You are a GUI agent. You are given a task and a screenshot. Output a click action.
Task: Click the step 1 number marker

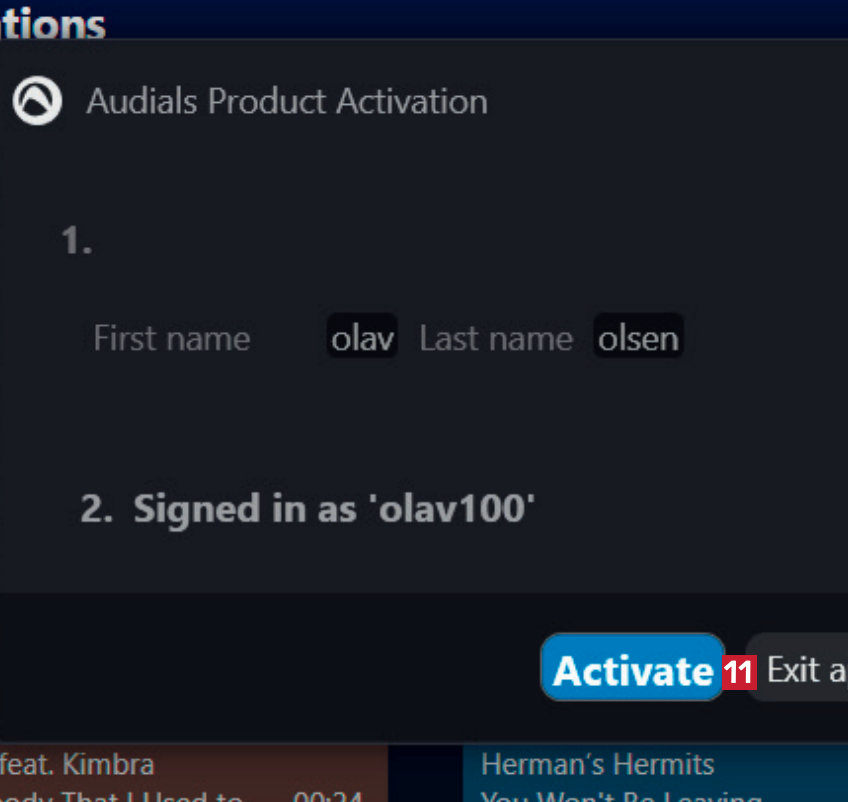76,240
